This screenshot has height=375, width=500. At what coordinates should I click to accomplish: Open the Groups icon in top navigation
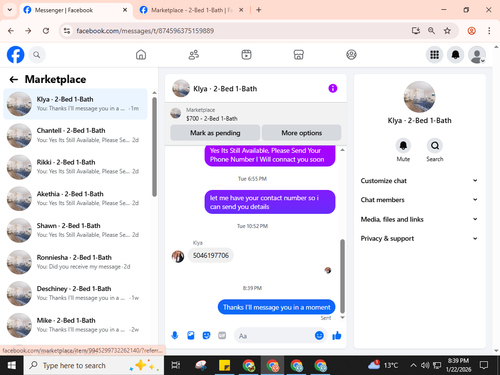[351, 55]
